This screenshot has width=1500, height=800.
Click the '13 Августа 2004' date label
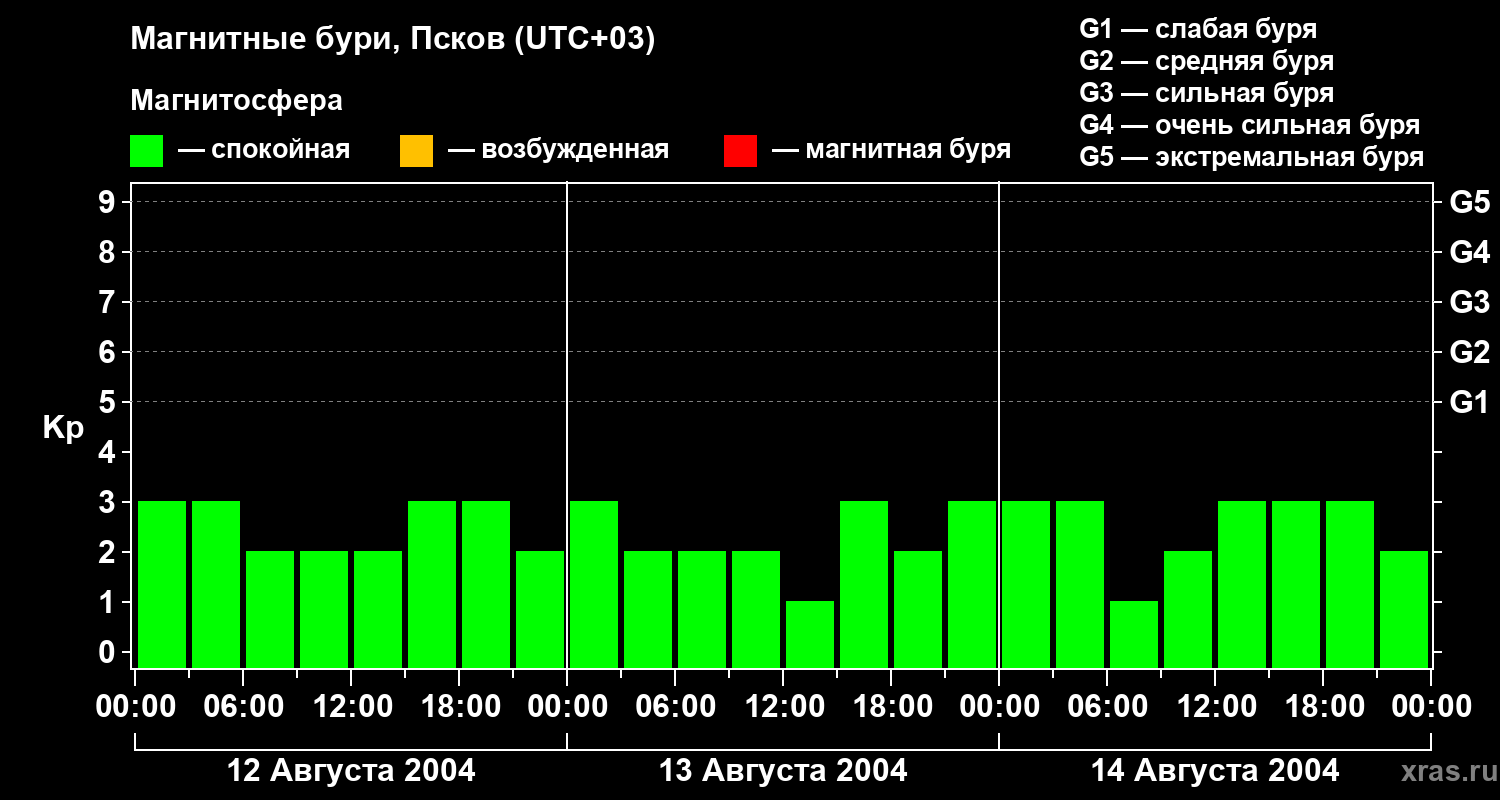(783, 771)
